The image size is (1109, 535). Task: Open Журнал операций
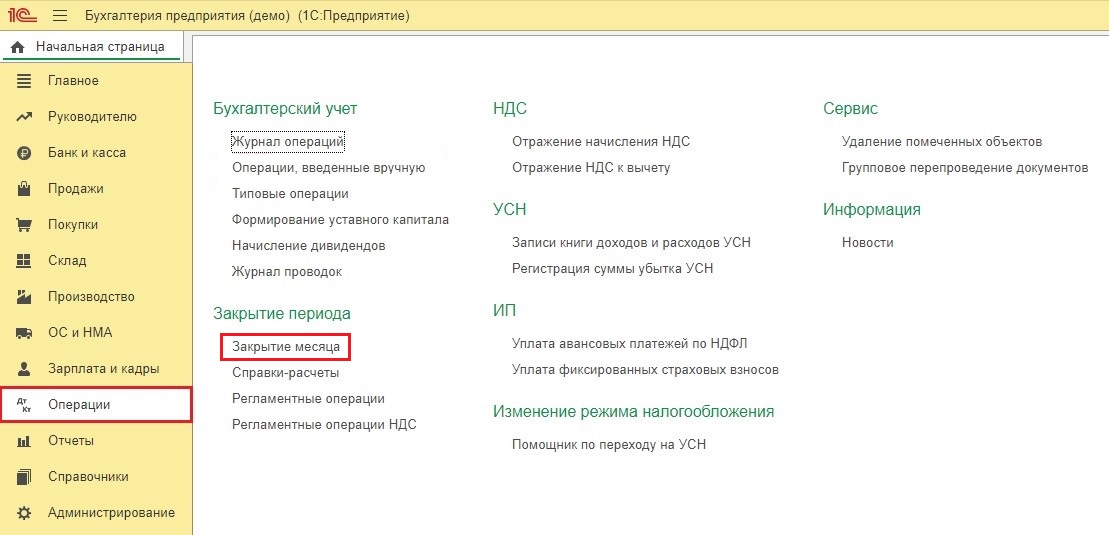[288, 142]
